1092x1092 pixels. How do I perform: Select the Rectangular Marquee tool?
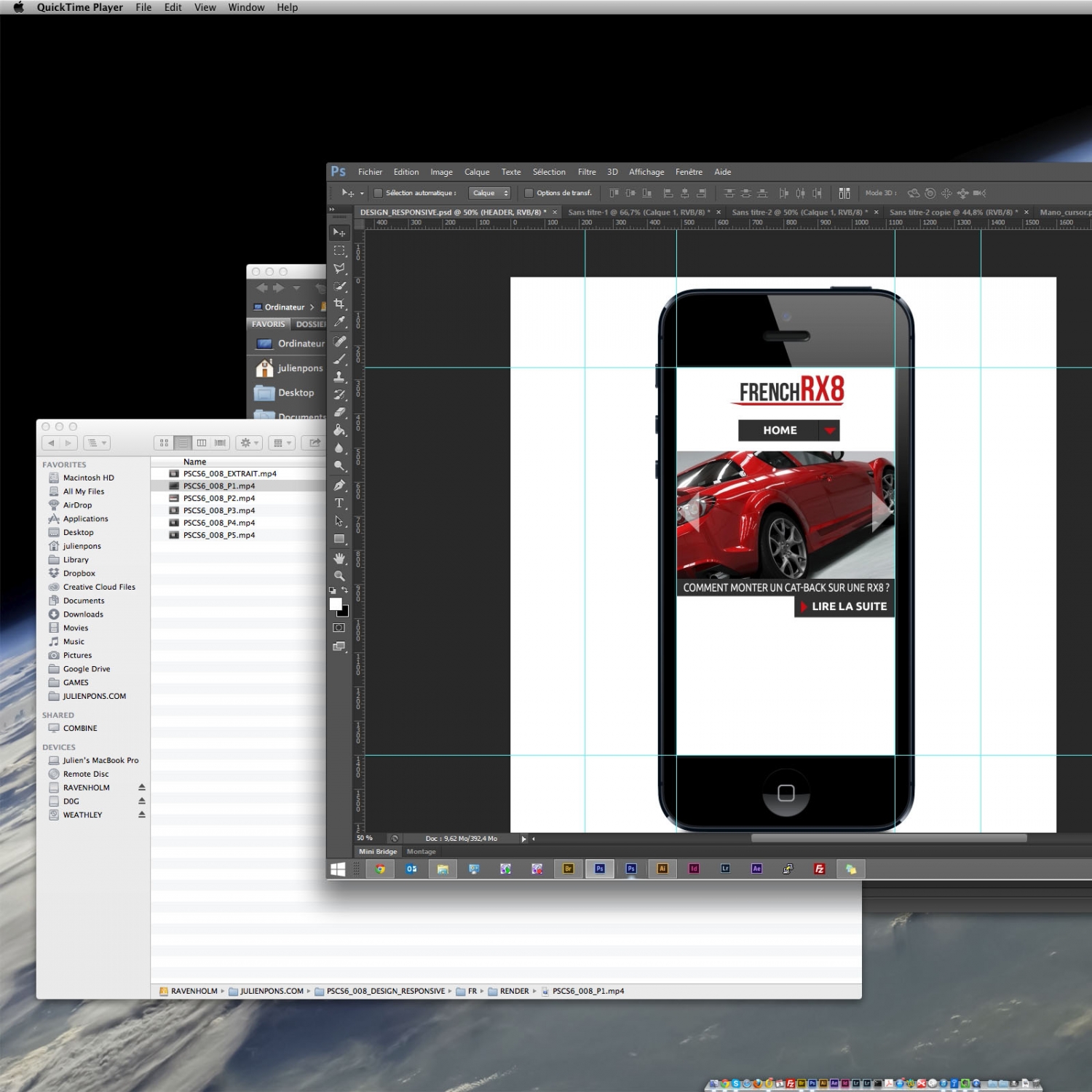click(x=339, y=250)
